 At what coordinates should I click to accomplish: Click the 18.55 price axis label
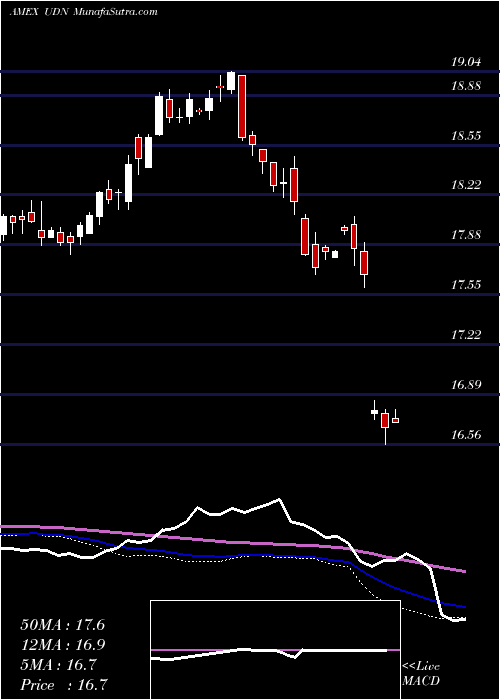point(466,136)
